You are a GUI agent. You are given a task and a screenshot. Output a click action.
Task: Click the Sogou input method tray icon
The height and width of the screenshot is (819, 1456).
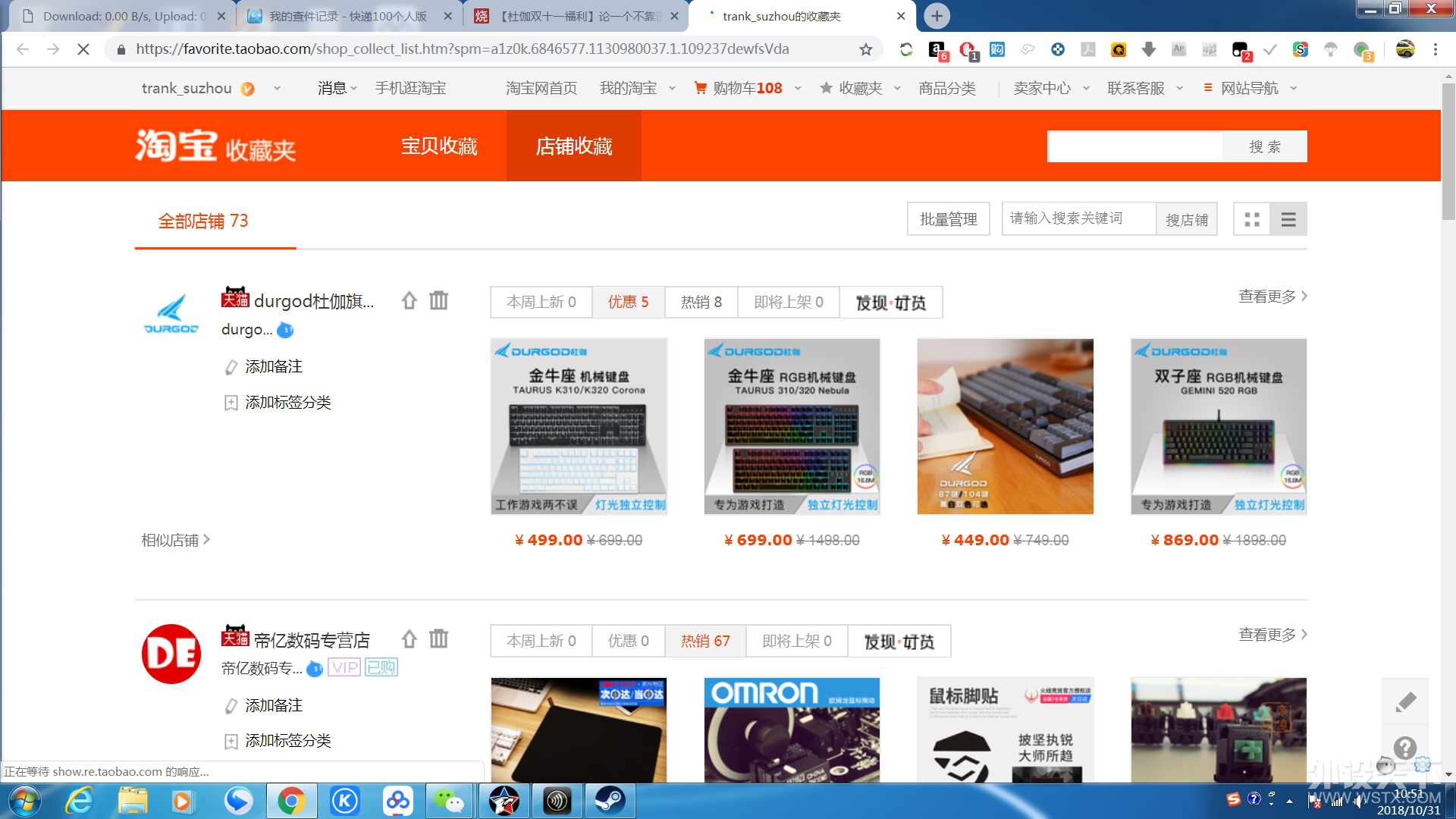[1234, 799]
